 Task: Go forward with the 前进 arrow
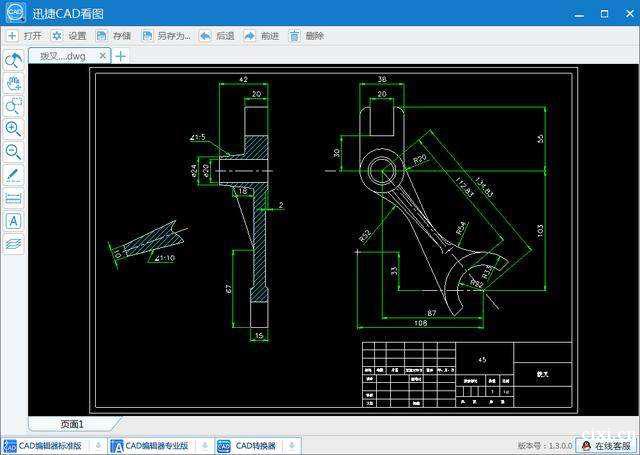[249, 36]
